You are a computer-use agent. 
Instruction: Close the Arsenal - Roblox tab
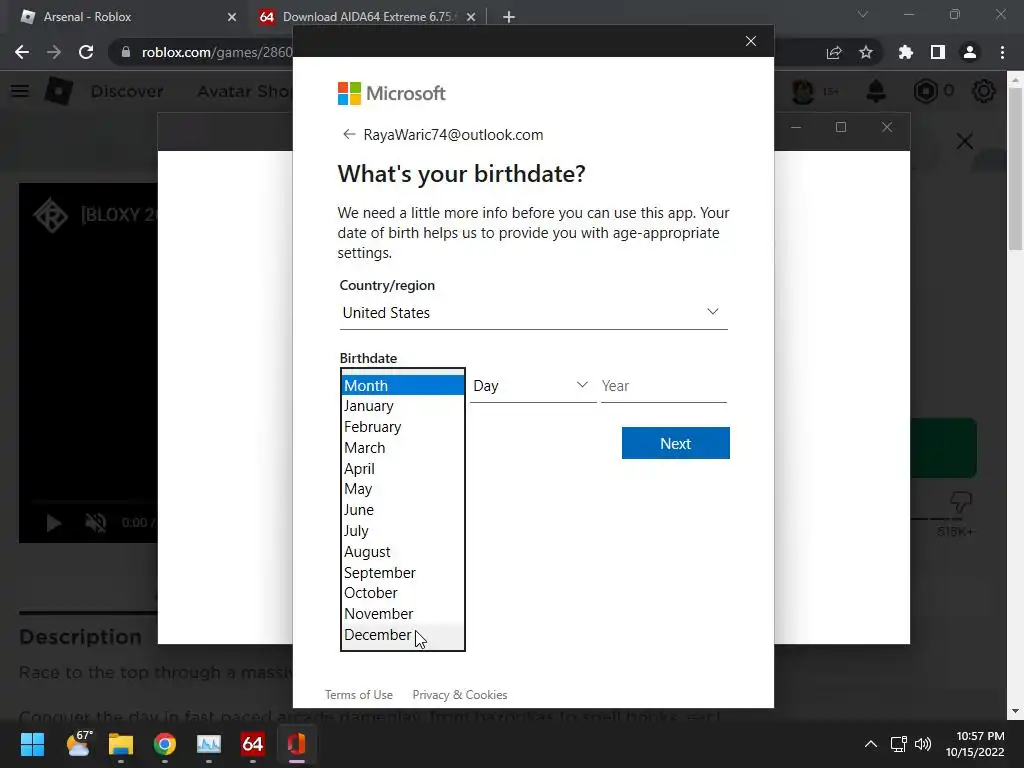pyautogui.click(x=231, y=17)
